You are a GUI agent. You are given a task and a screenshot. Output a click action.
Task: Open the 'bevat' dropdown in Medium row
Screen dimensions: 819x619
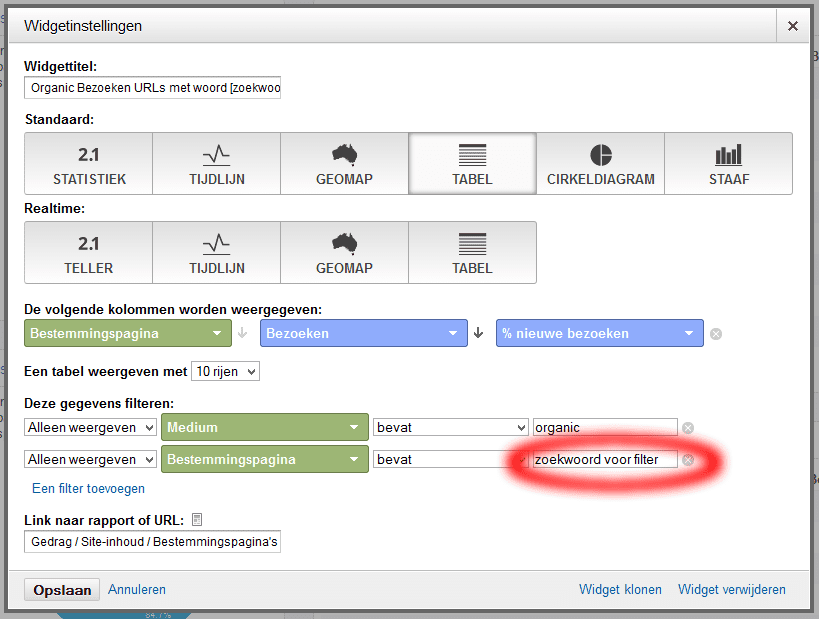pos(451,427)
